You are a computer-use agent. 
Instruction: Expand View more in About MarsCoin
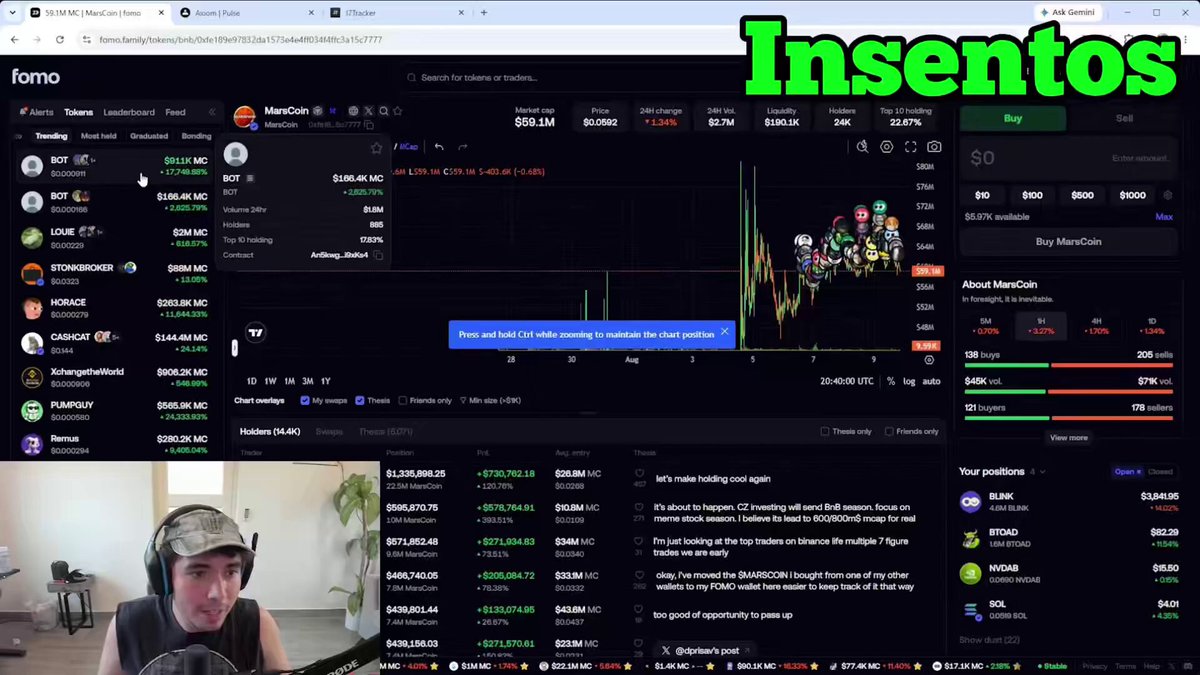click(x=1068, y=437)
